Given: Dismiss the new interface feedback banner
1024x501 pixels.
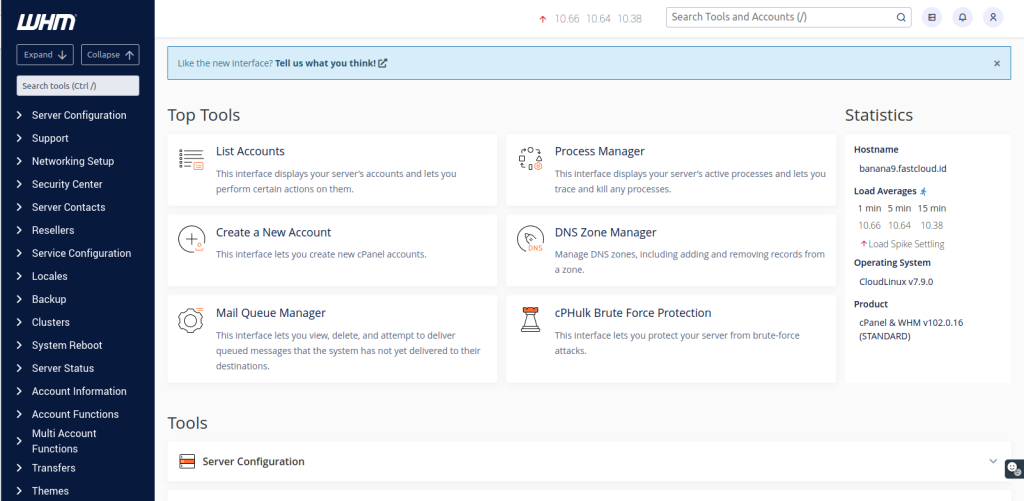Looking at the screenshot, I should tap(996, 63).
